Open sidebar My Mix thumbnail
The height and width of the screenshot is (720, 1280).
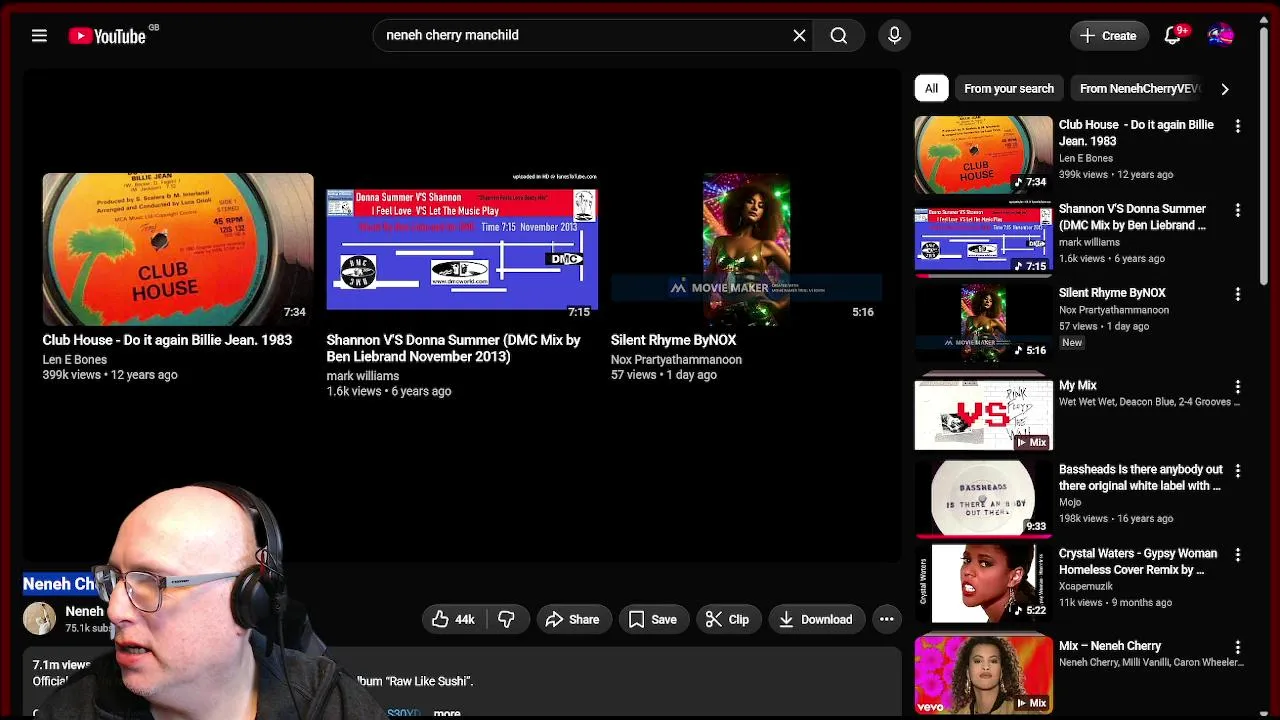click(x=983, y=411)
